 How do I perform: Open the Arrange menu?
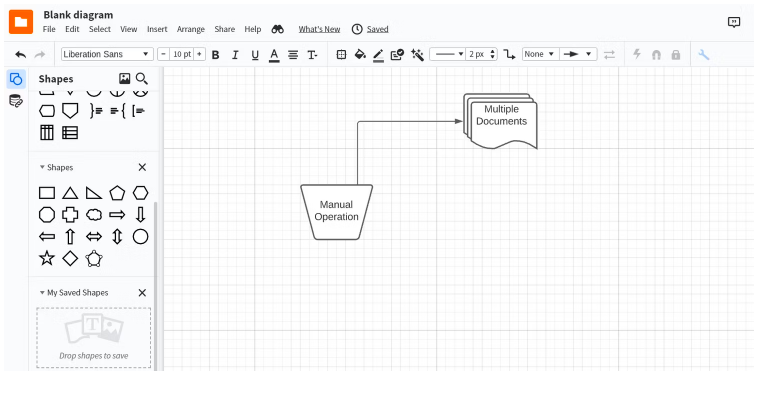pyautogui.click(x=191, y=29)
